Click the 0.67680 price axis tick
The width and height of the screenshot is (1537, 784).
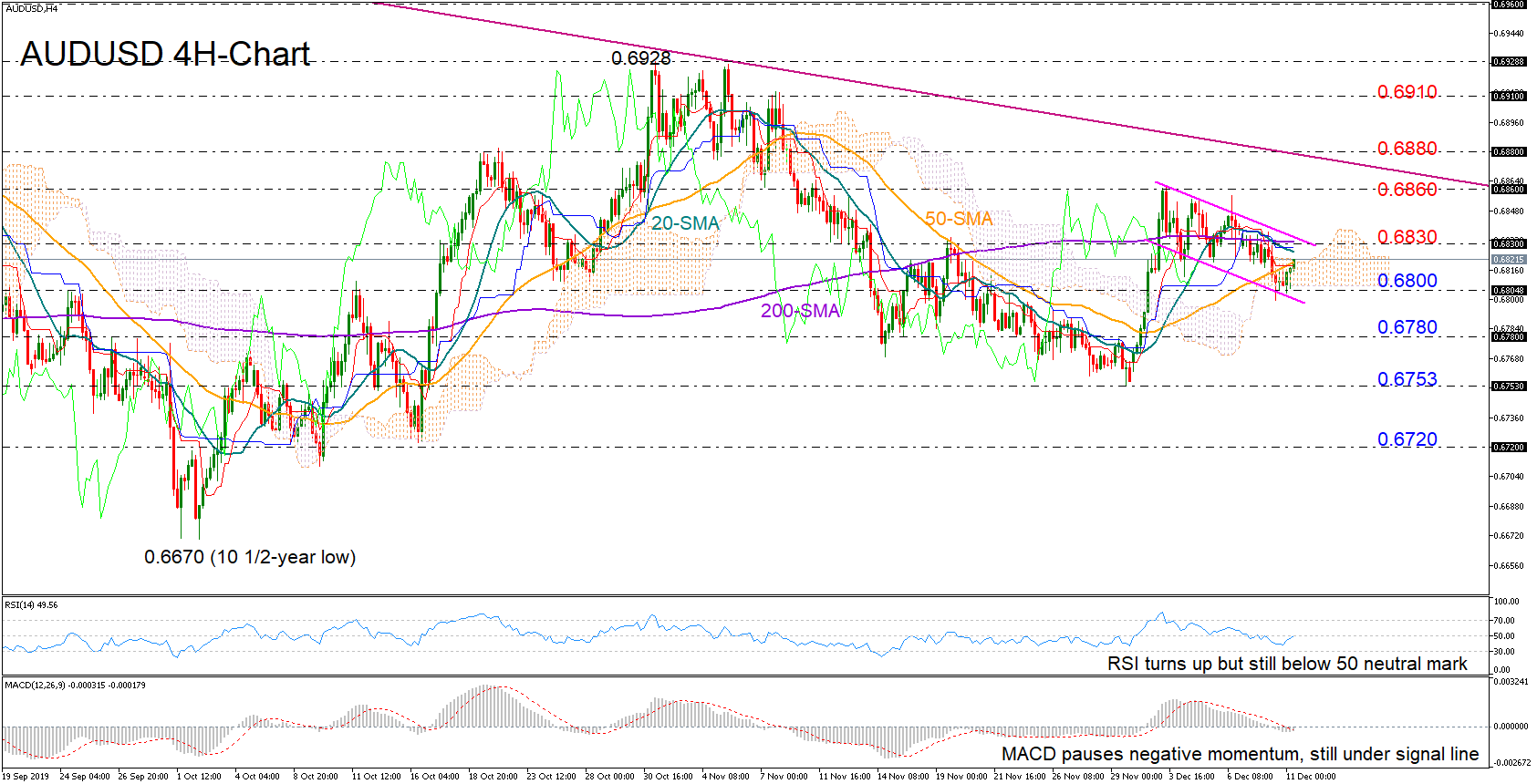[1509, 359]
